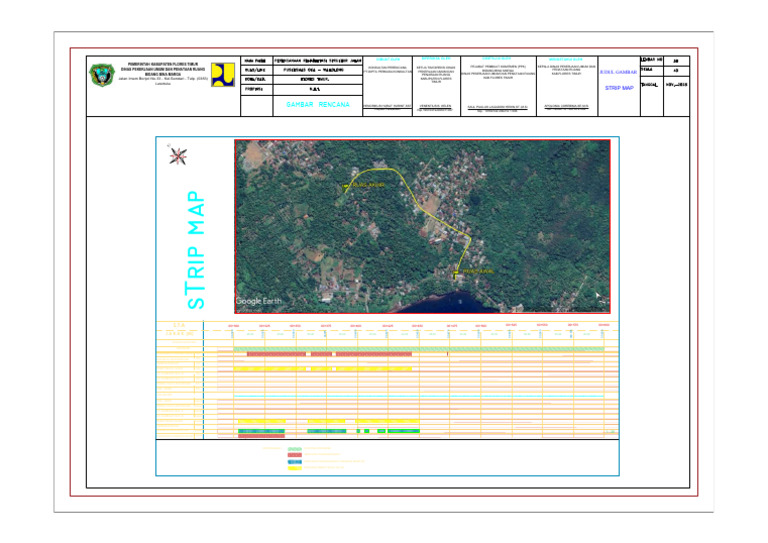Click the "S.T.A" header in strip chart
Image resolution: width=768 pixels, height=543 pixels.
pos(179,325)
